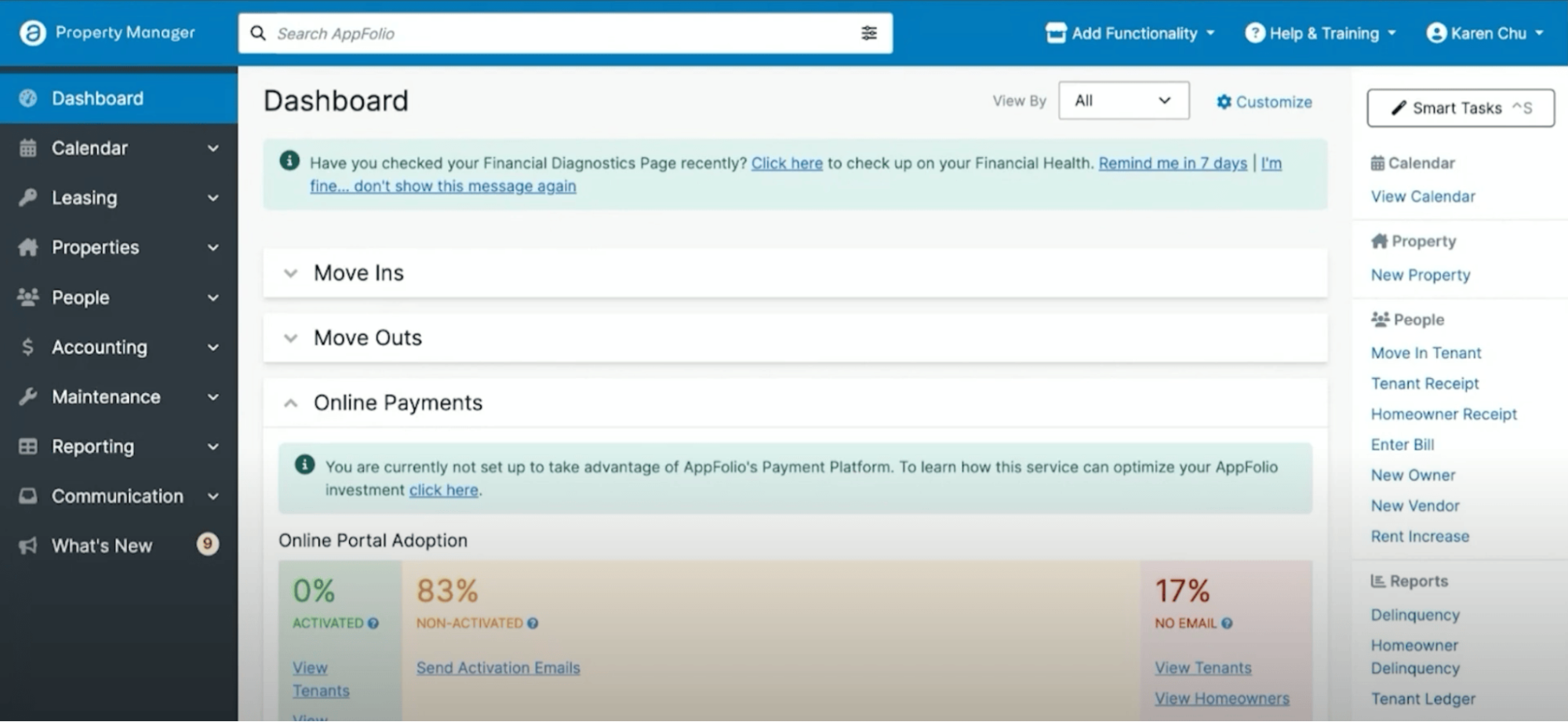Open the Karen Chu account menu
The width and height of the screenshot is (1568, 722).
tap(1484, 33)
